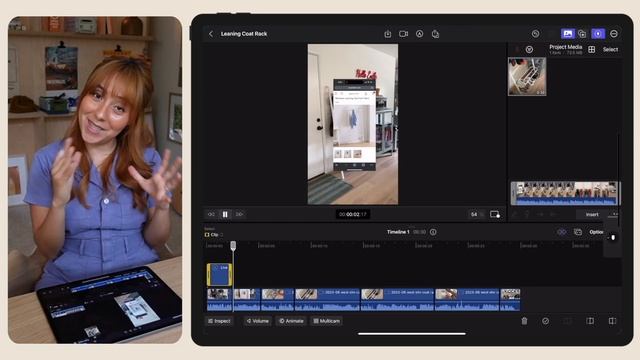The image size is (640, 360).
Task: Select the yellow-outlined Live connected clip
Action: [220, 274]
